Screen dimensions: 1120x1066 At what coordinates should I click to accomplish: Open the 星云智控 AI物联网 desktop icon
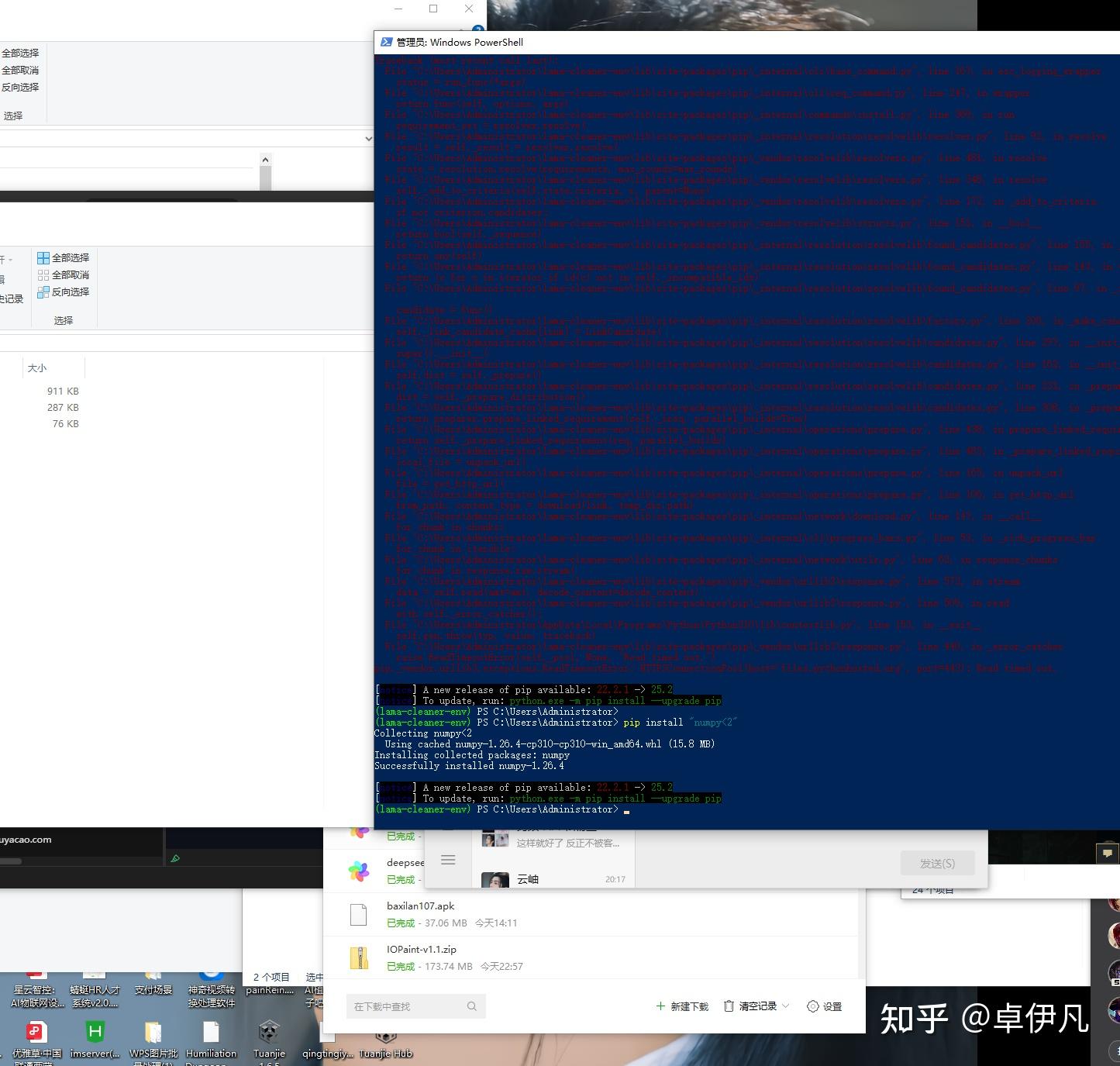pos(35,977)
